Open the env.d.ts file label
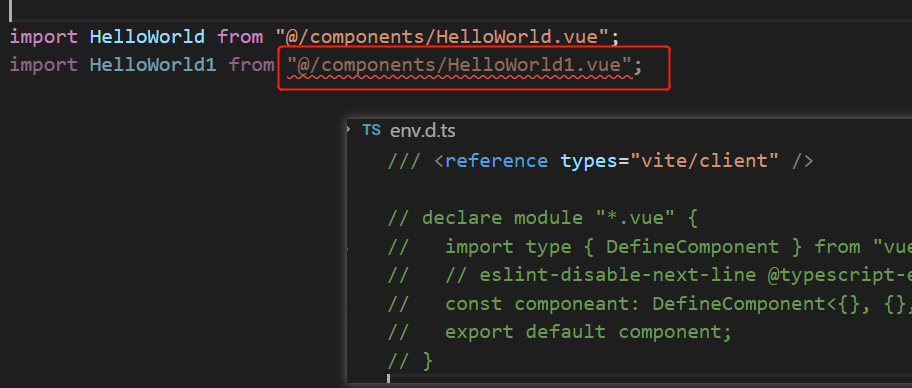Image resolution: width=912 pixels, height=388 pixels. pos(422,131)
